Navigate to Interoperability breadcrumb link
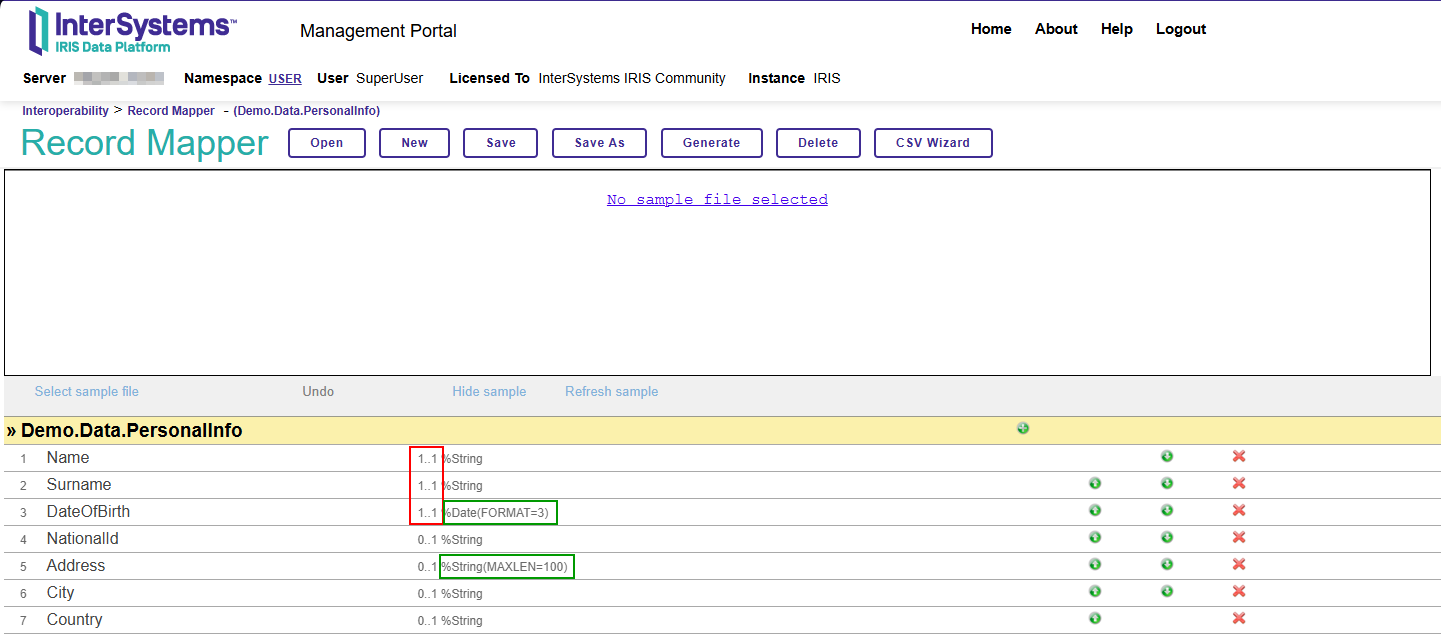Image resolution: width=1441 pixels, height=644 pixels. [x=65, y=111]
